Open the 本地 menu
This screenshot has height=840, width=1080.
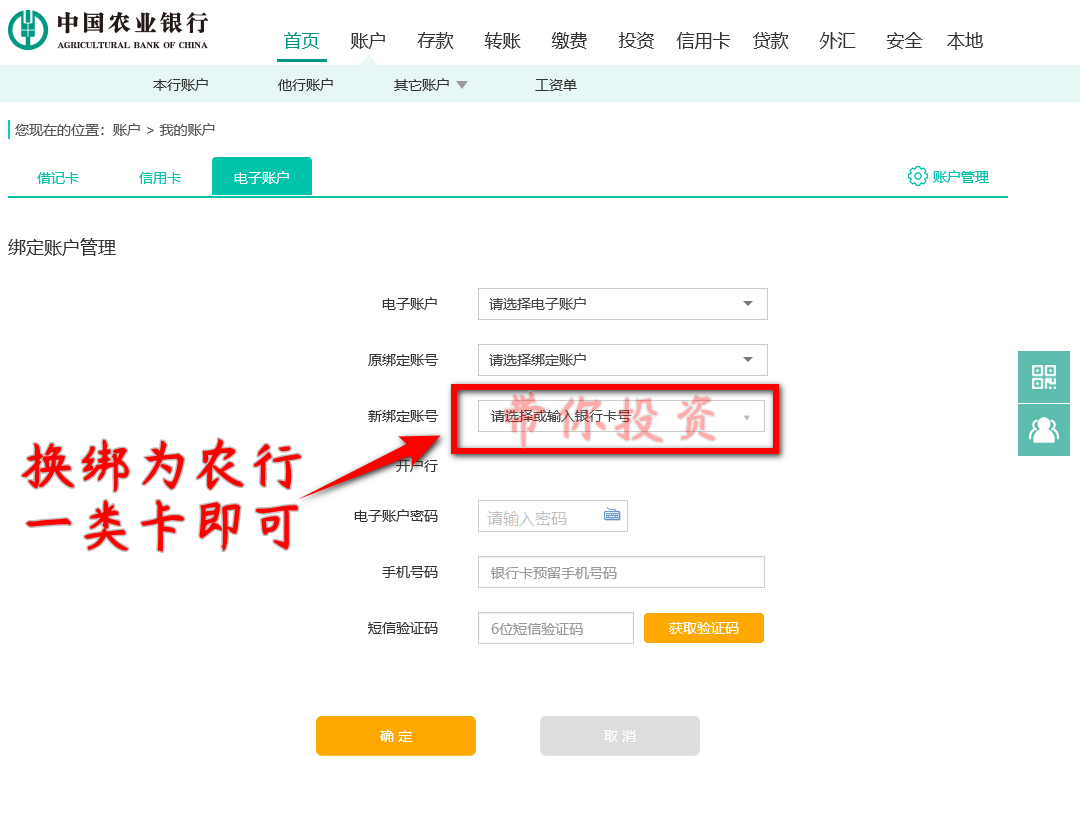964,41
